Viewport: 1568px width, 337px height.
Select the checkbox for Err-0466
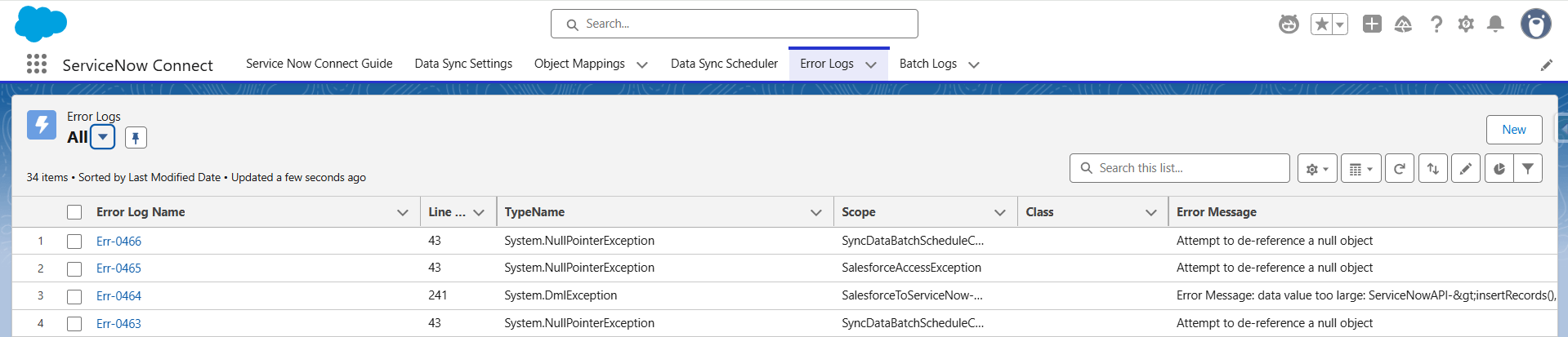(74, 242)
